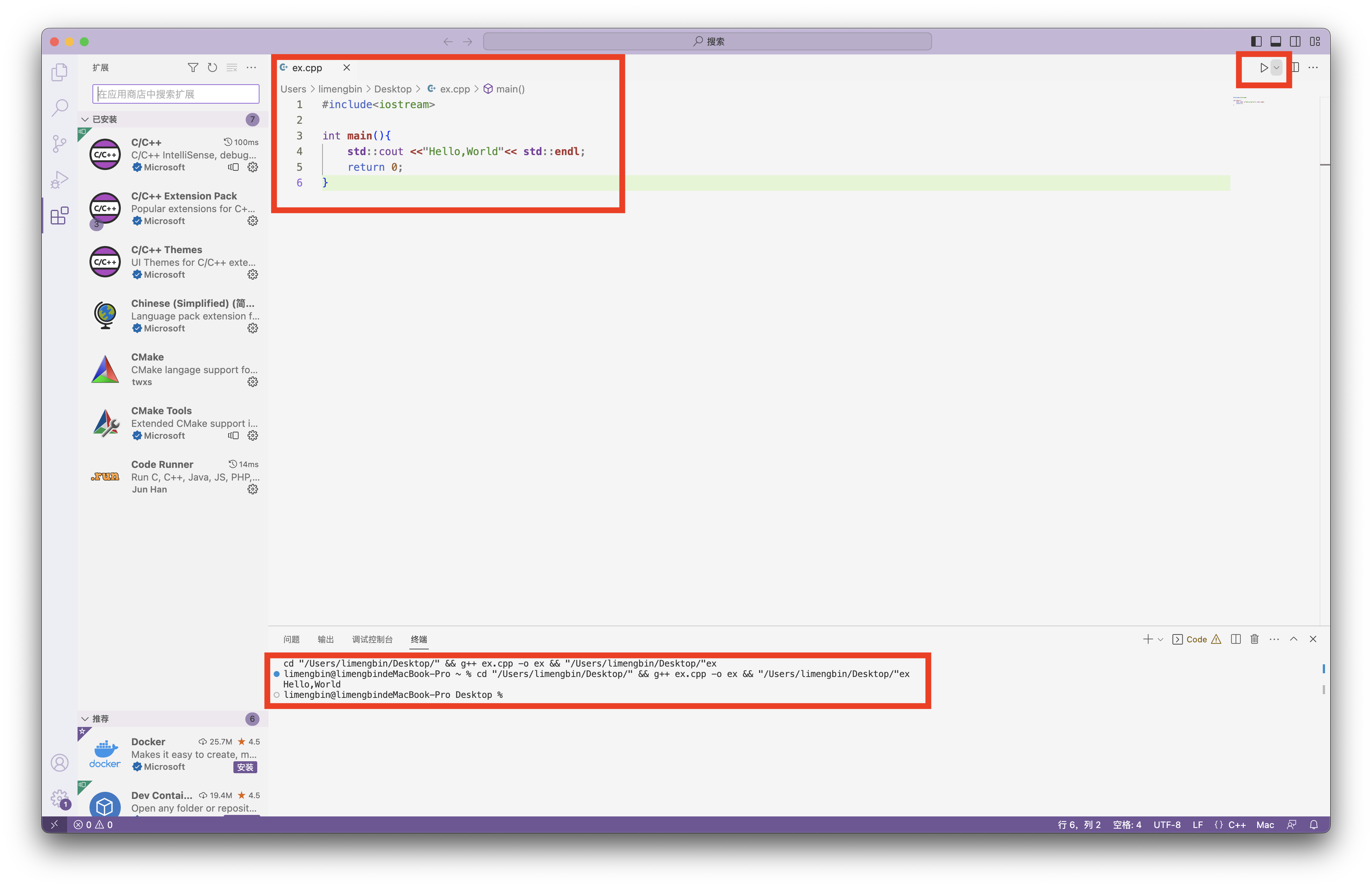This screenshot has height=888, width=1372.
Task: Switch to the 输出 output tab
Action: (325, 639)
